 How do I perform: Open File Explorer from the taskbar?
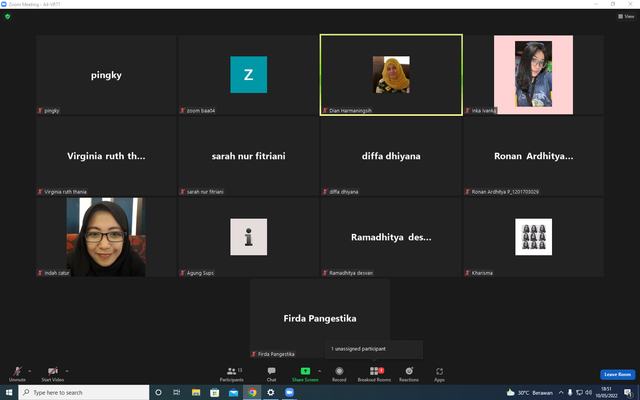[x=196, y=392]
